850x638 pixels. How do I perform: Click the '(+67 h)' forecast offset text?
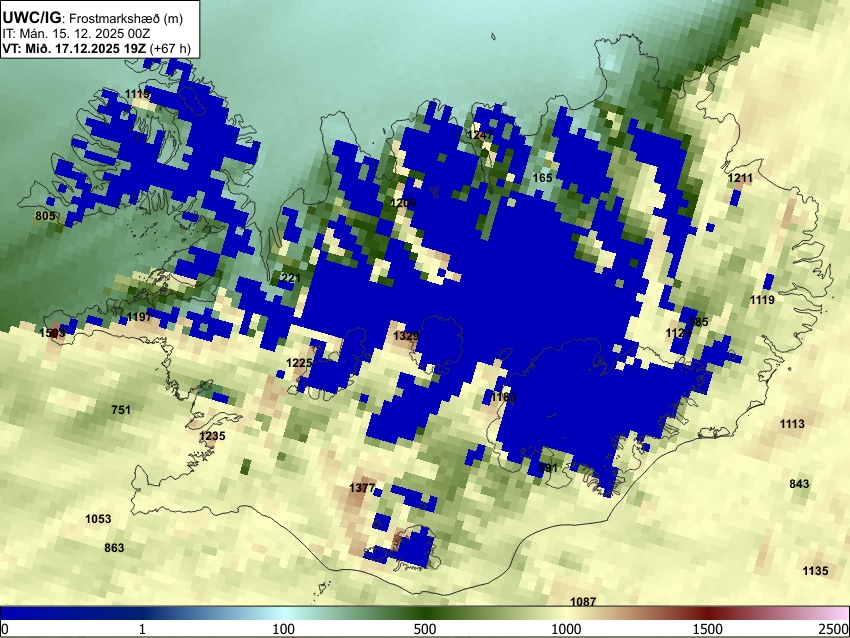[x=170, y=48]
